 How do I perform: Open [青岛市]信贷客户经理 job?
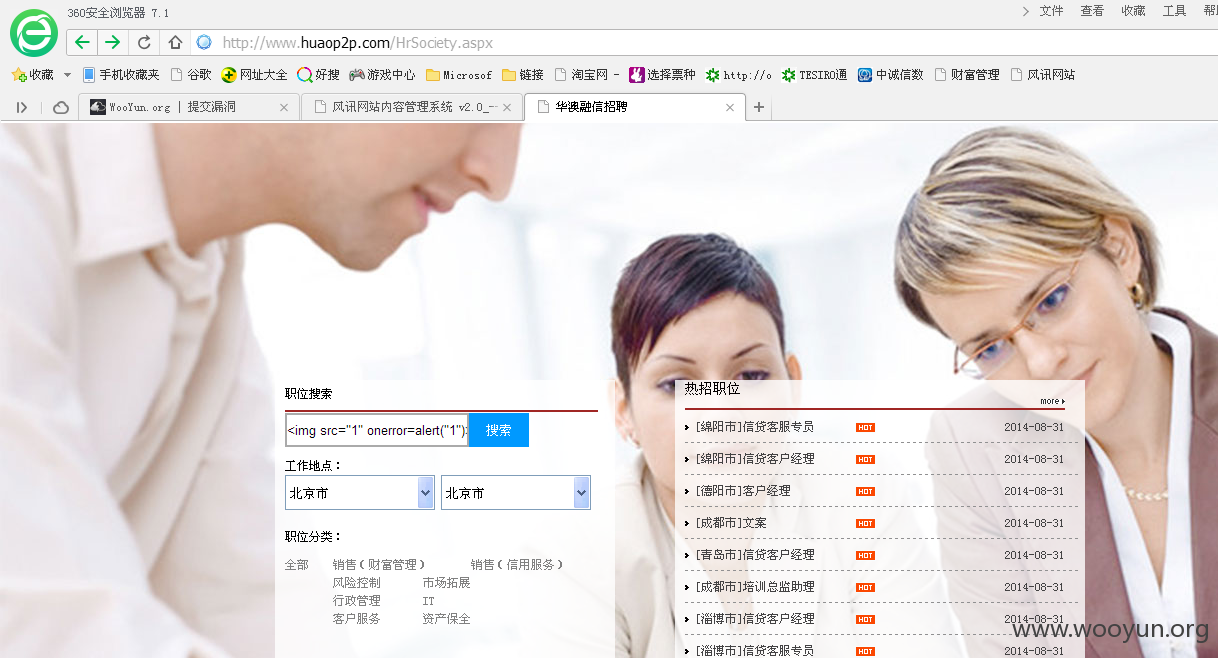click(755, 555)
